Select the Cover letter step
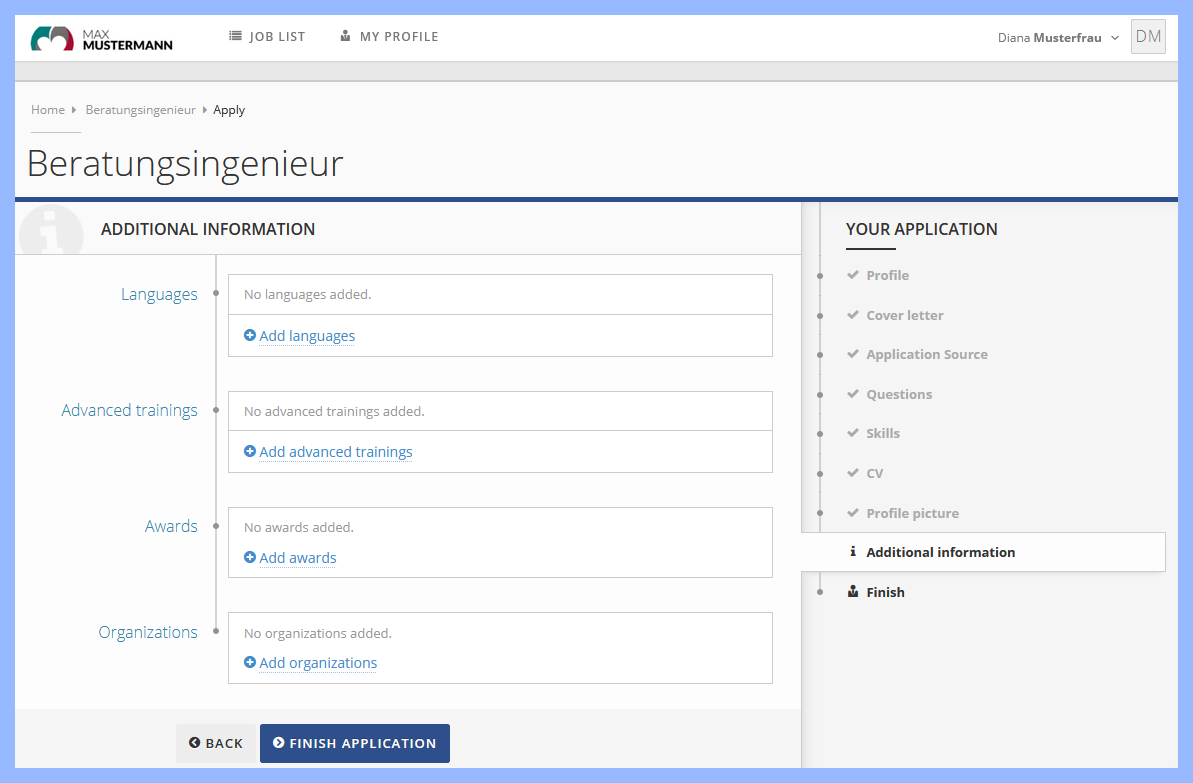Screen dimensions: 1193x783 (902, 315)
